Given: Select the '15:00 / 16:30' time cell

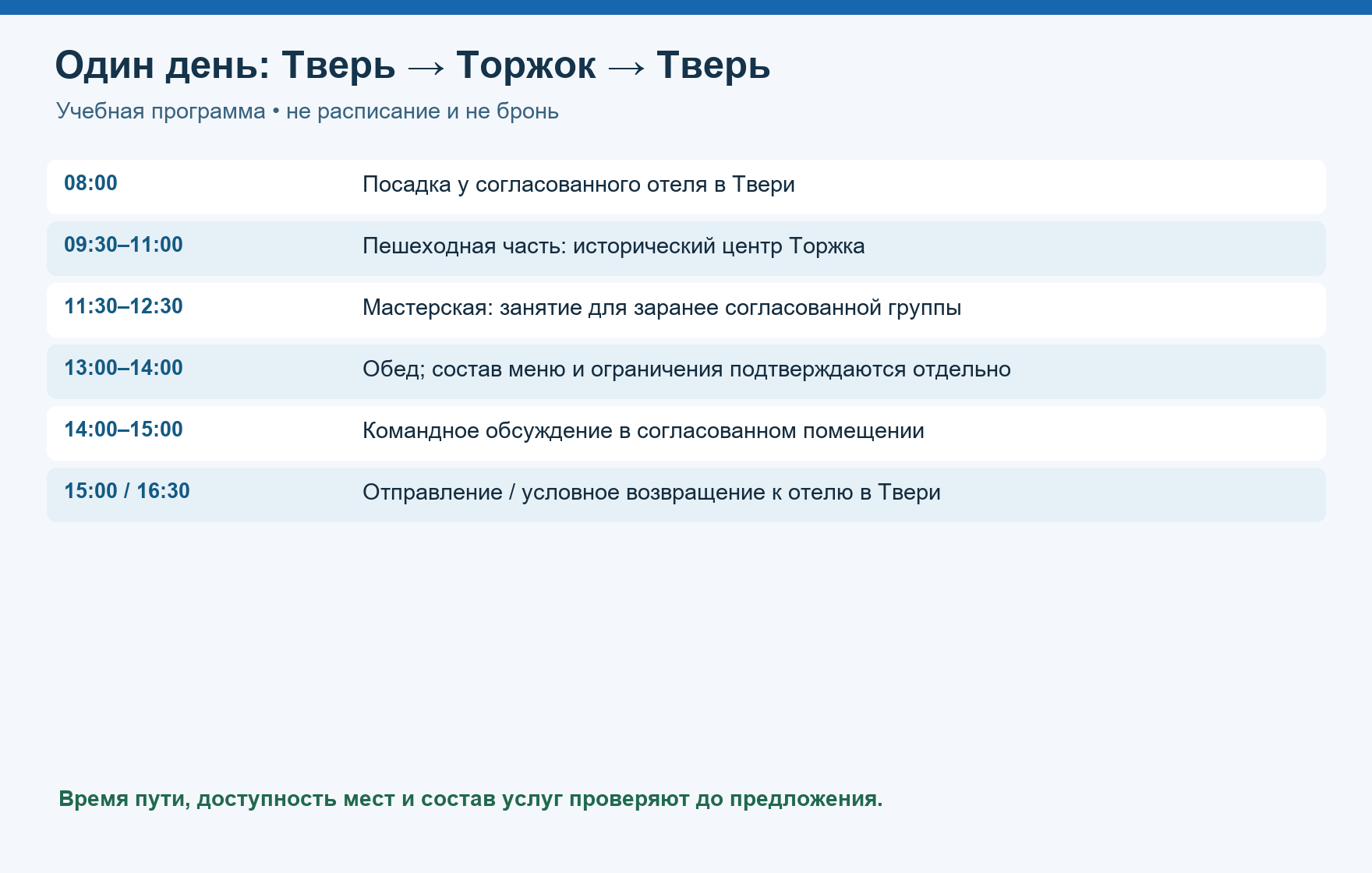Looking at the screenshot, I should [127, 491].
